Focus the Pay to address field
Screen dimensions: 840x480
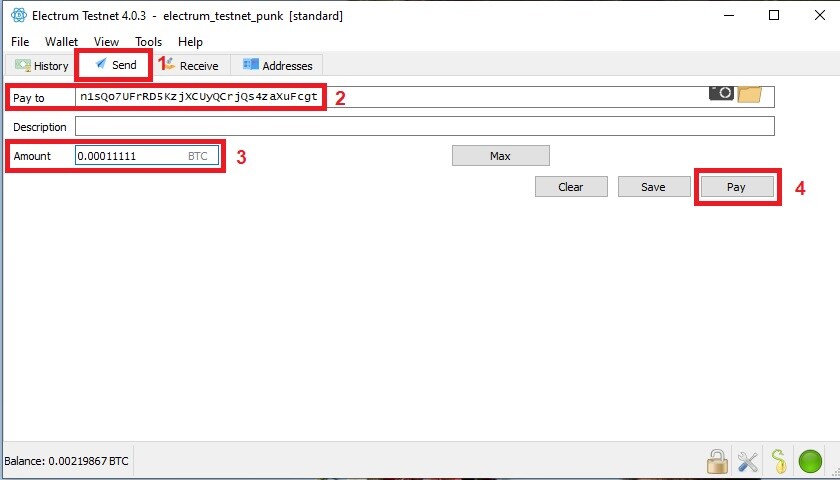pos(424,97)
